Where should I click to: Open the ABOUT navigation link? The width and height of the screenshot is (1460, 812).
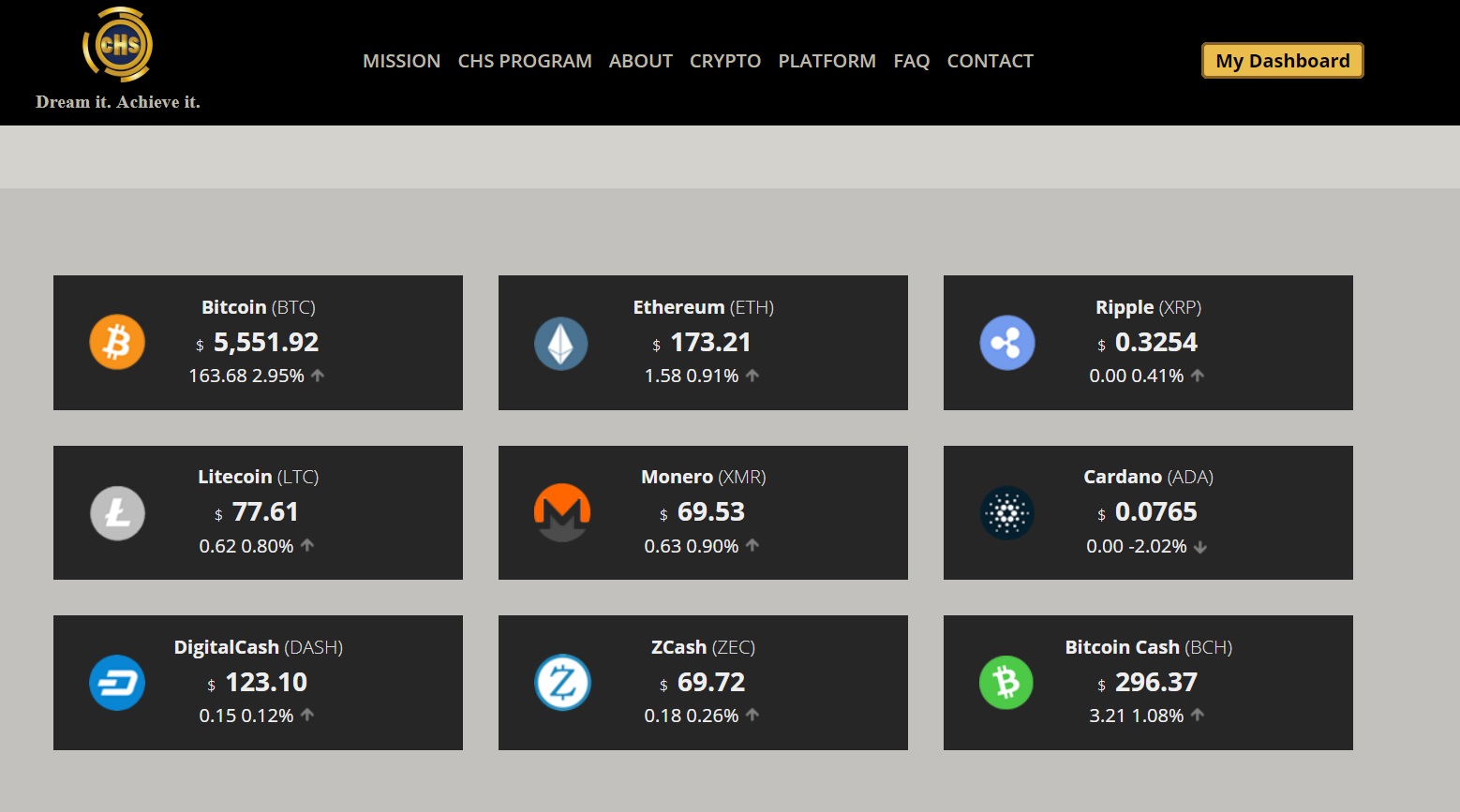641,61
